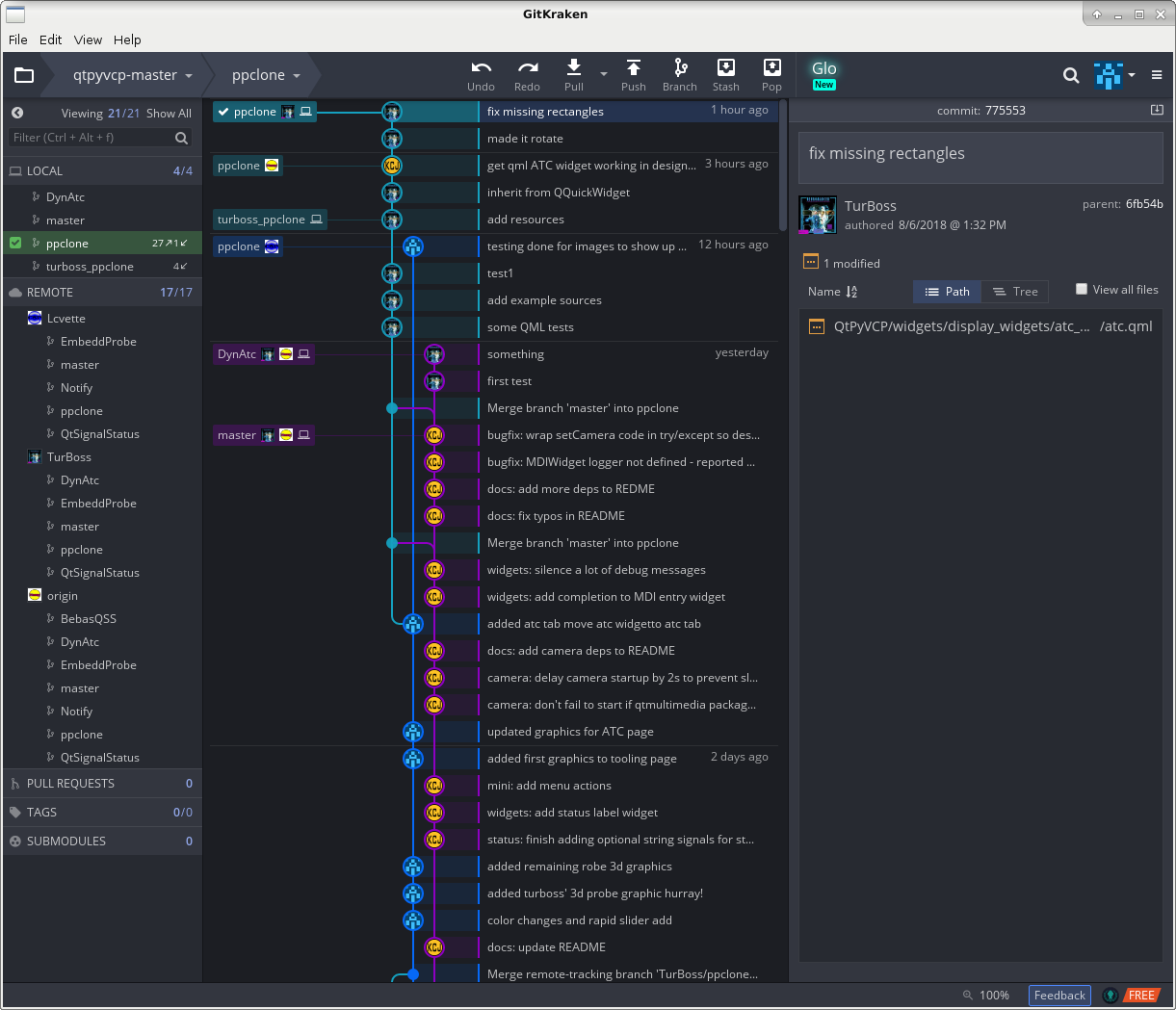This screenshot has width=1176, height=1010.
Task: Open the Pull options dropdown arrow
Action: 604,74
